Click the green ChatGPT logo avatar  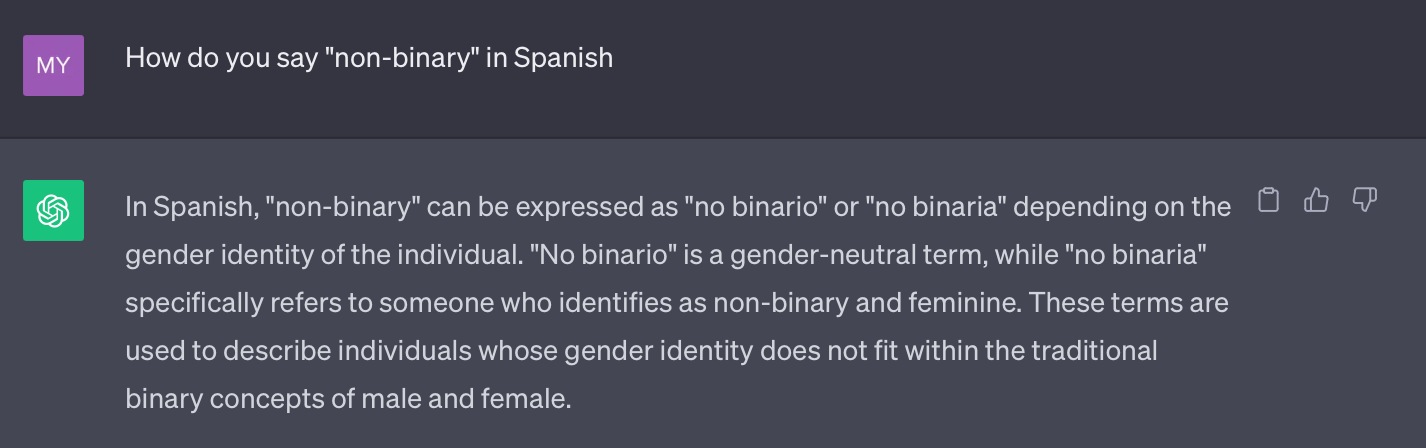point(53,210)
